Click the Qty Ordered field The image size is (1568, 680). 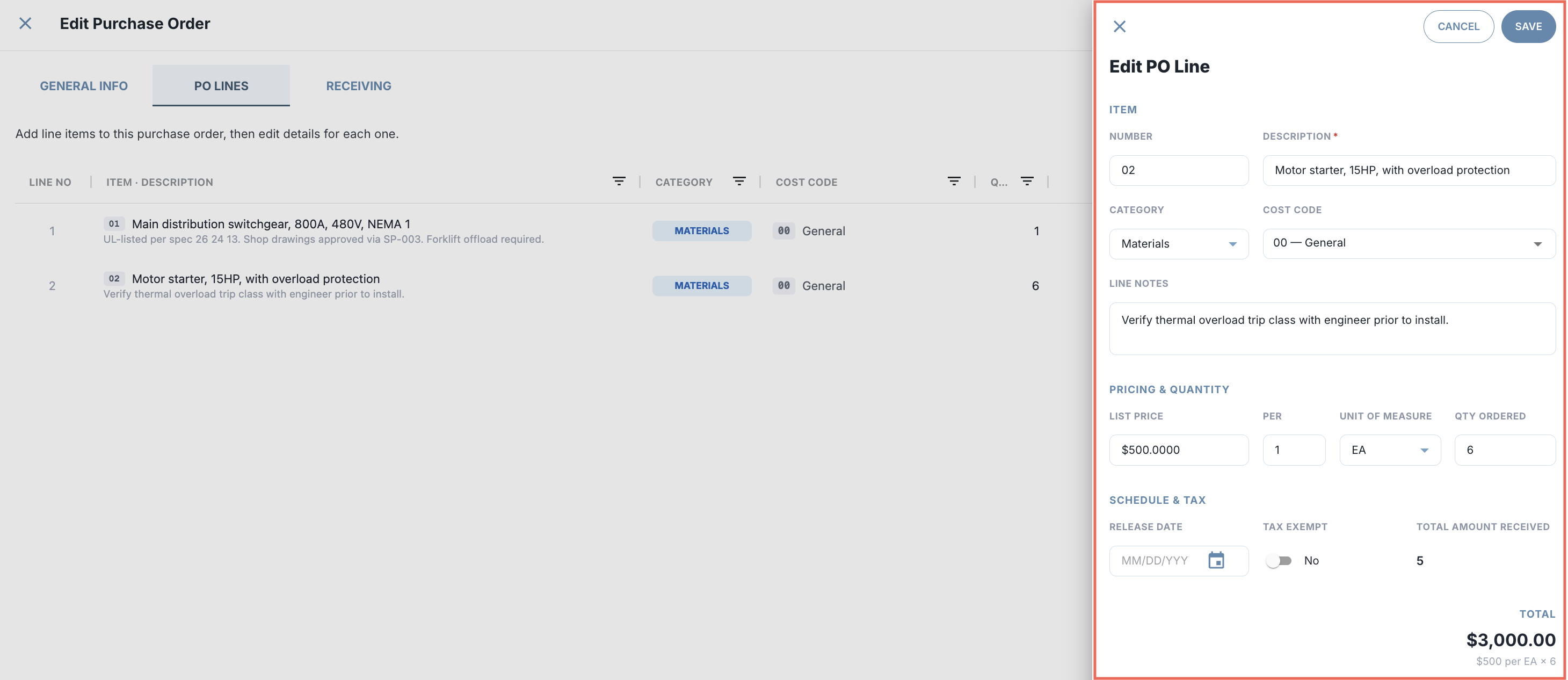click(x=1505, y=450)
